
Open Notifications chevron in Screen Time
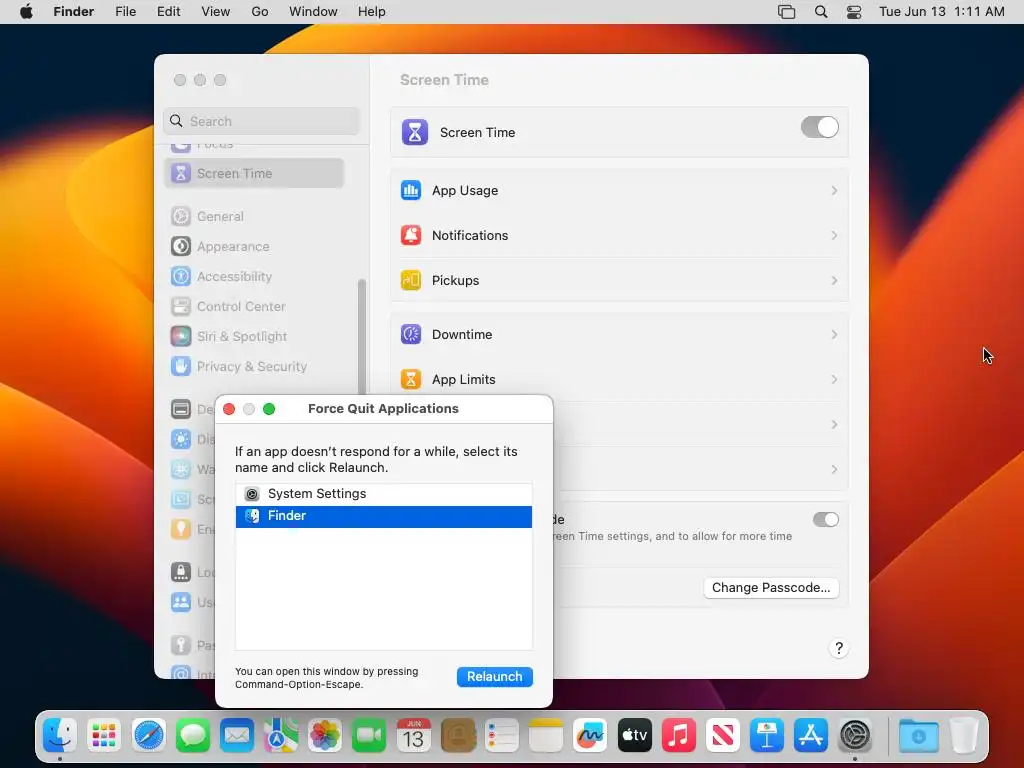tap(834, 235)
